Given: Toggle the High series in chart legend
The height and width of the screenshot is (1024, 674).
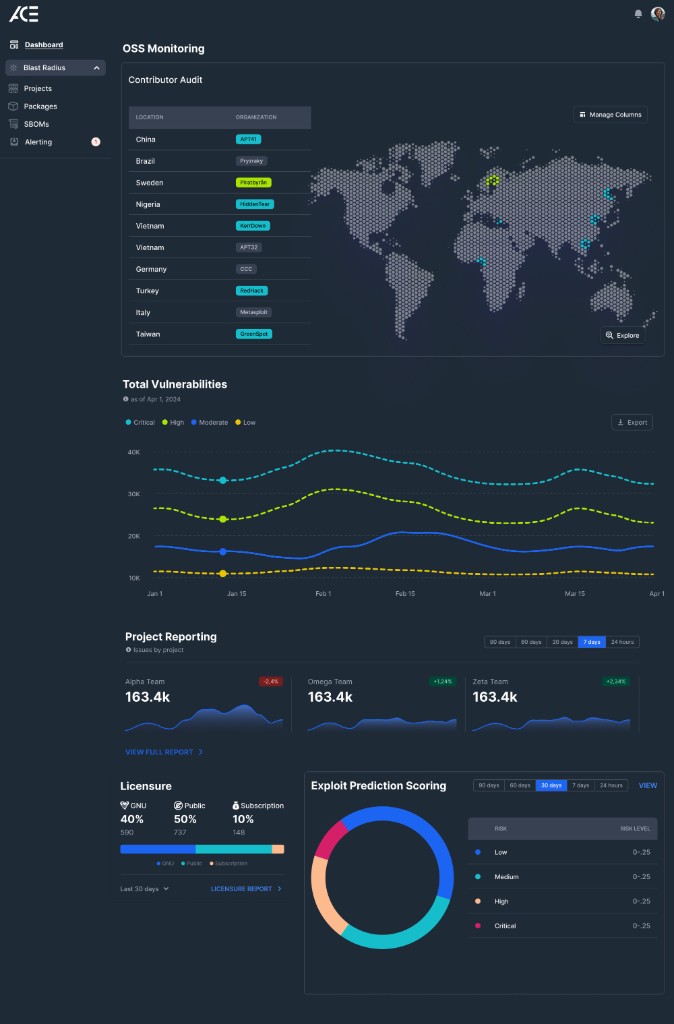Looking at the screenshot, I should 173,423.
